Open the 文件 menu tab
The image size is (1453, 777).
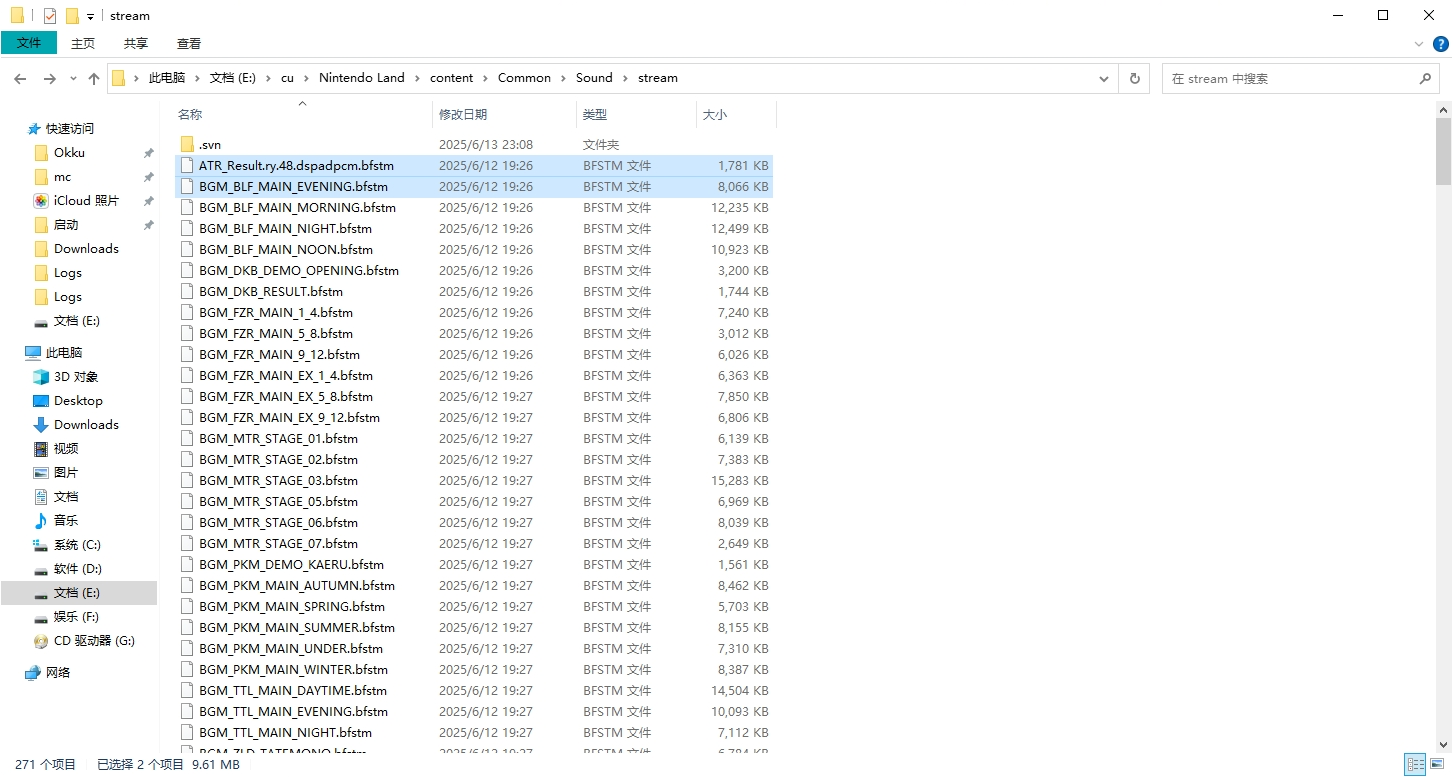pyautogui.click(x=29, y=43)
